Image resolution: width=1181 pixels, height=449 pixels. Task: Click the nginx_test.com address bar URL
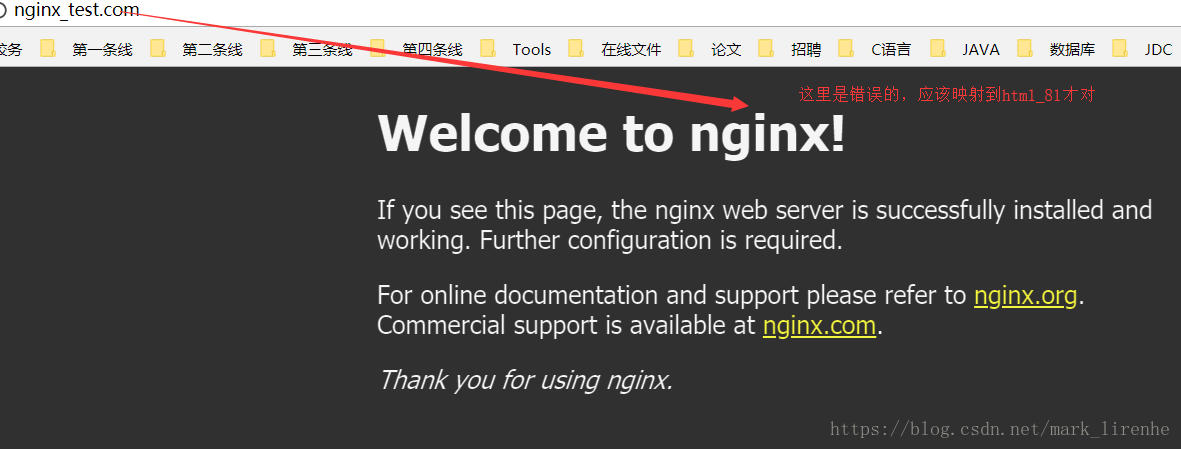pyautogui.click(x=77, y=11)
